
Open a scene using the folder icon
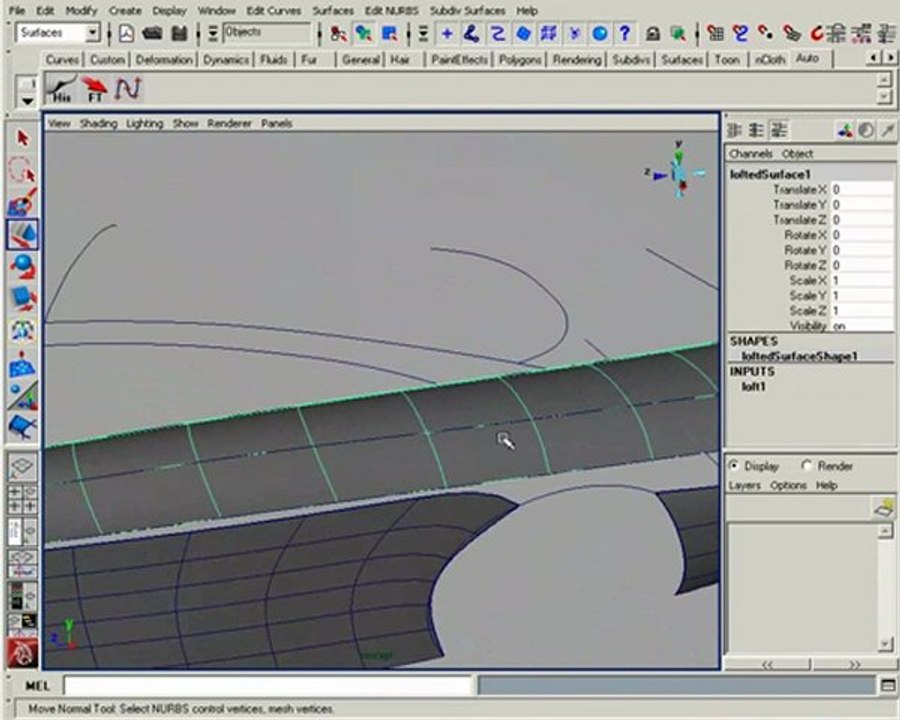[152, 33]
